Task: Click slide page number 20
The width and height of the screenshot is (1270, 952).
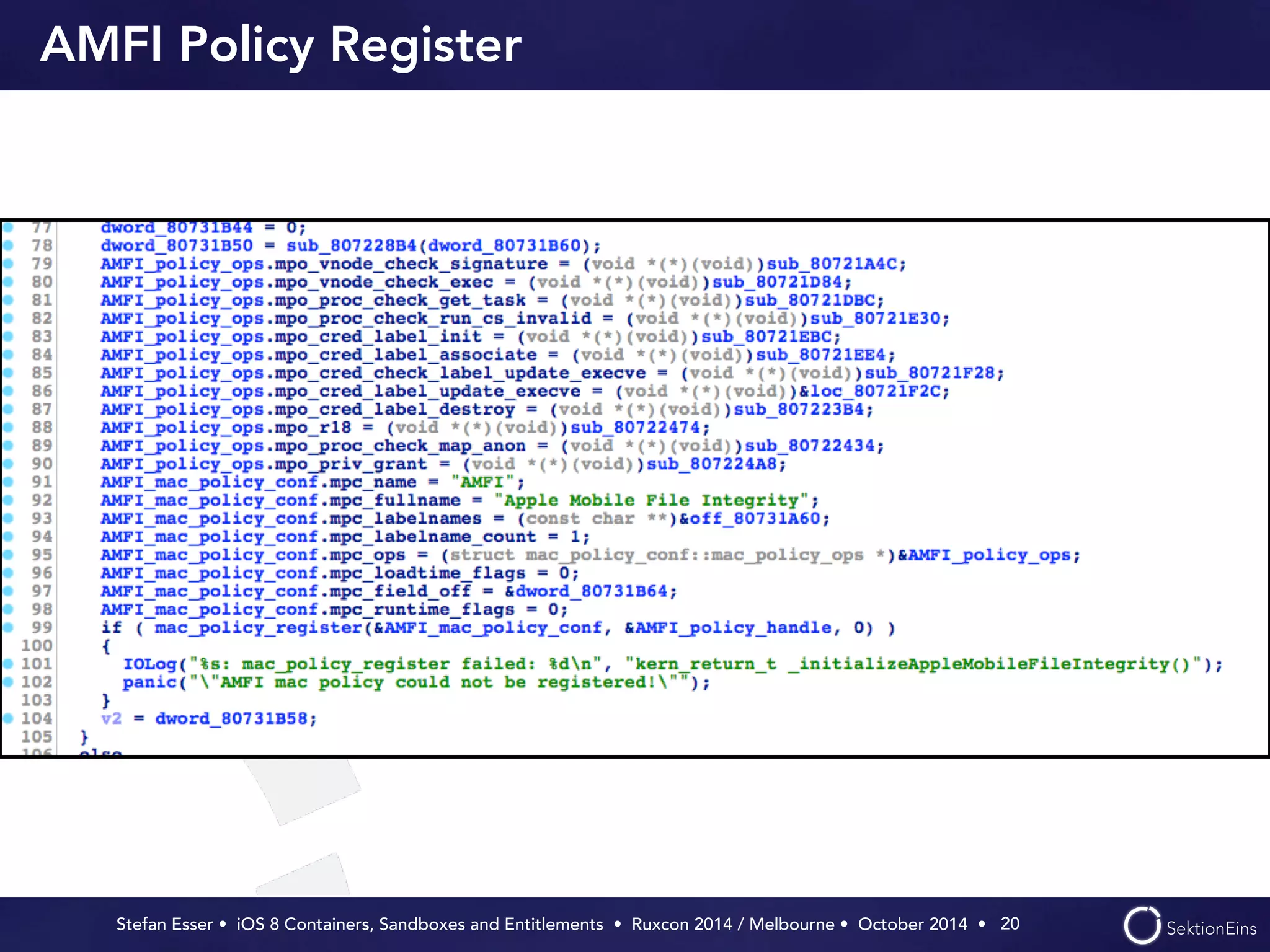Action: click(x=1010, y=923)
